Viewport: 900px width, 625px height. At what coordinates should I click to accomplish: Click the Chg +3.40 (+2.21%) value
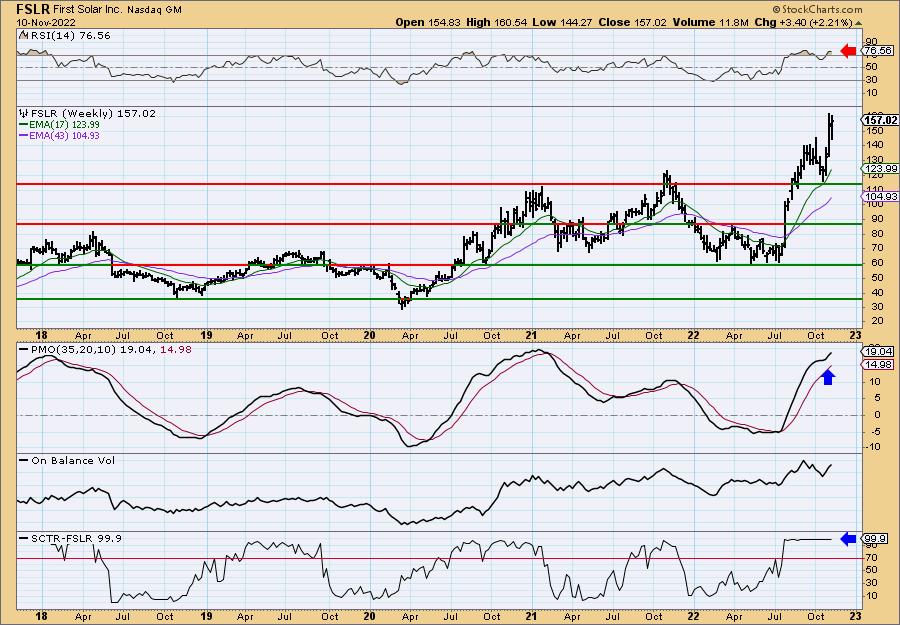tap(804, 22)
